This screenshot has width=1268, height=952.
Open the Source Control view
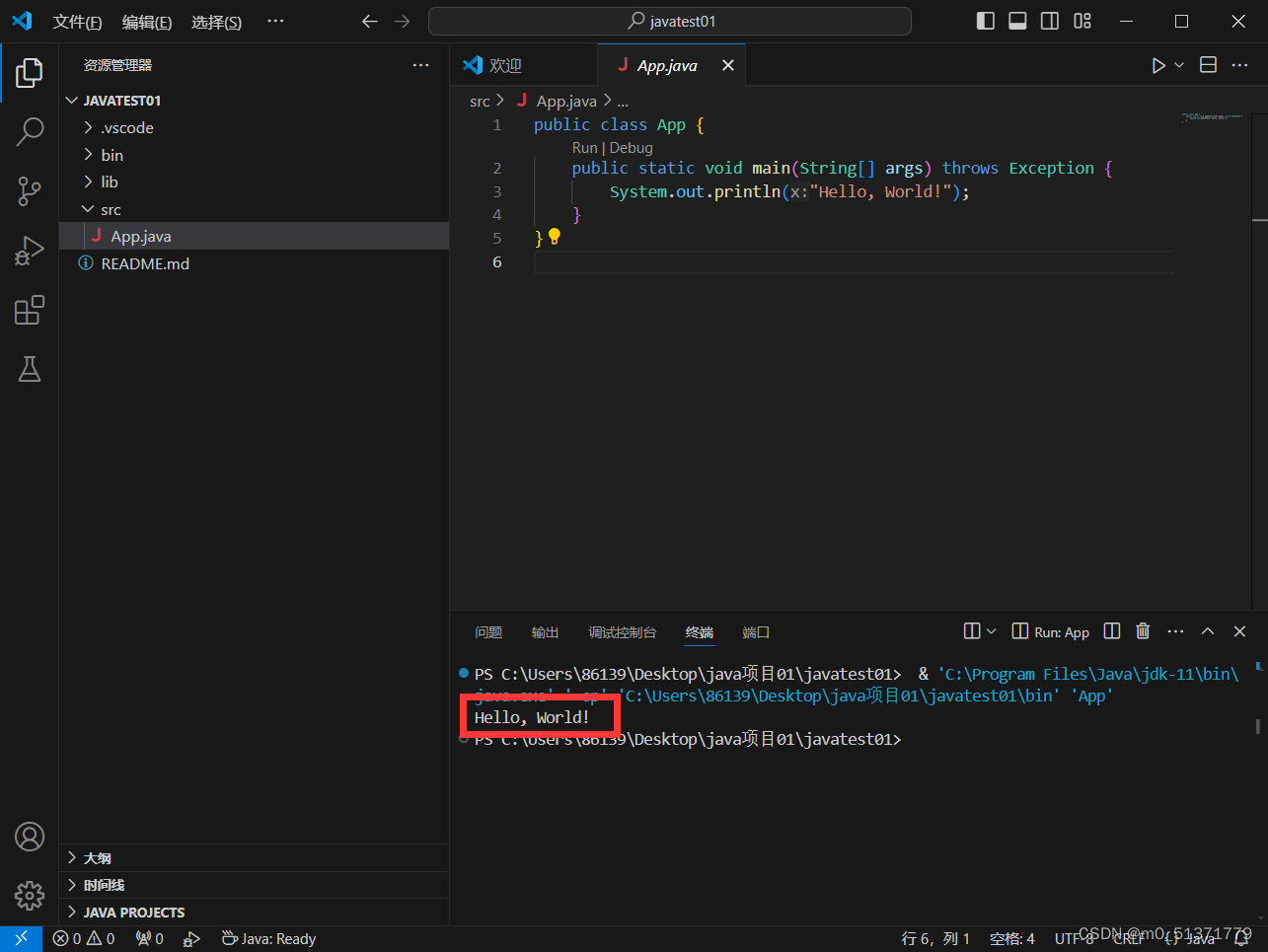pyautogui.click(x=30, y=191)
